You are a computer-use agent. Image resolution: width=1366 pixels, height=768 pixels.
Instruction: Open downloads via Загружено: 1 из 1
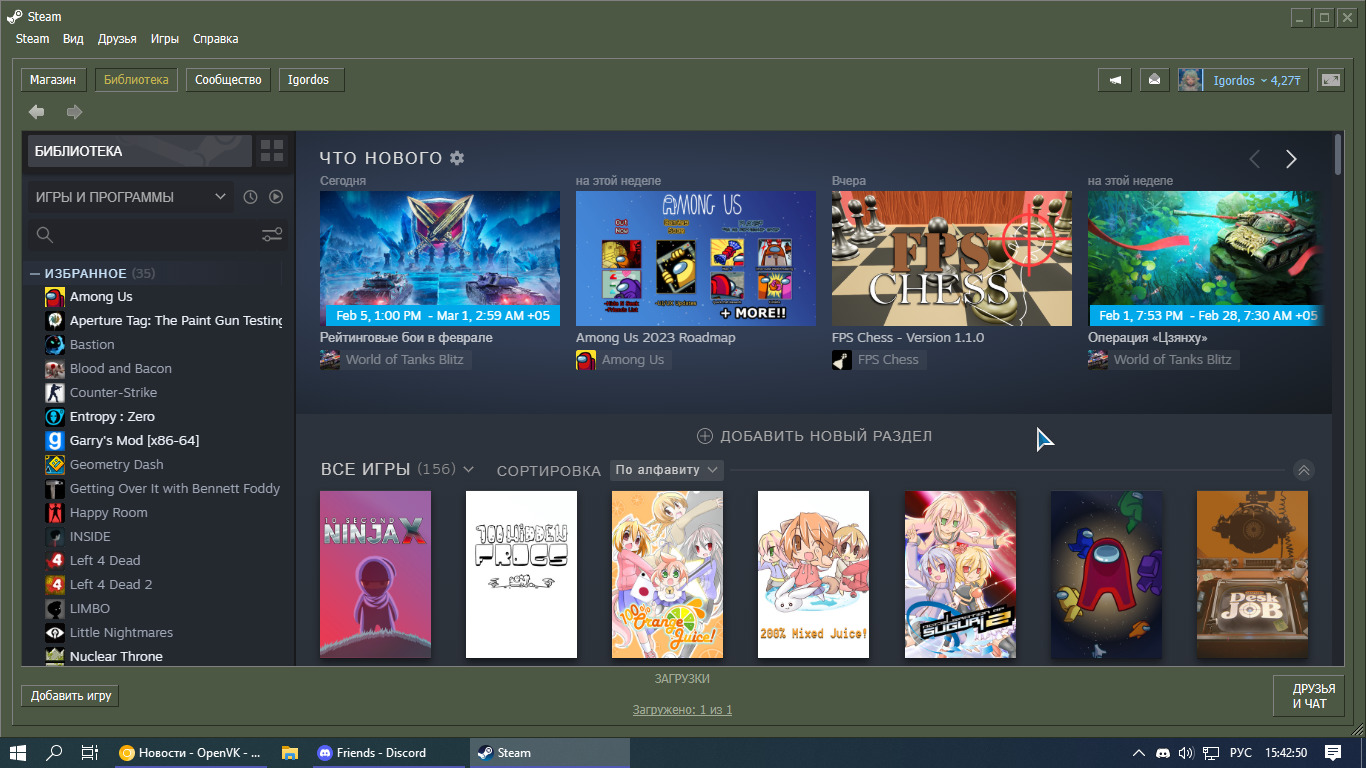click(682, 710)
